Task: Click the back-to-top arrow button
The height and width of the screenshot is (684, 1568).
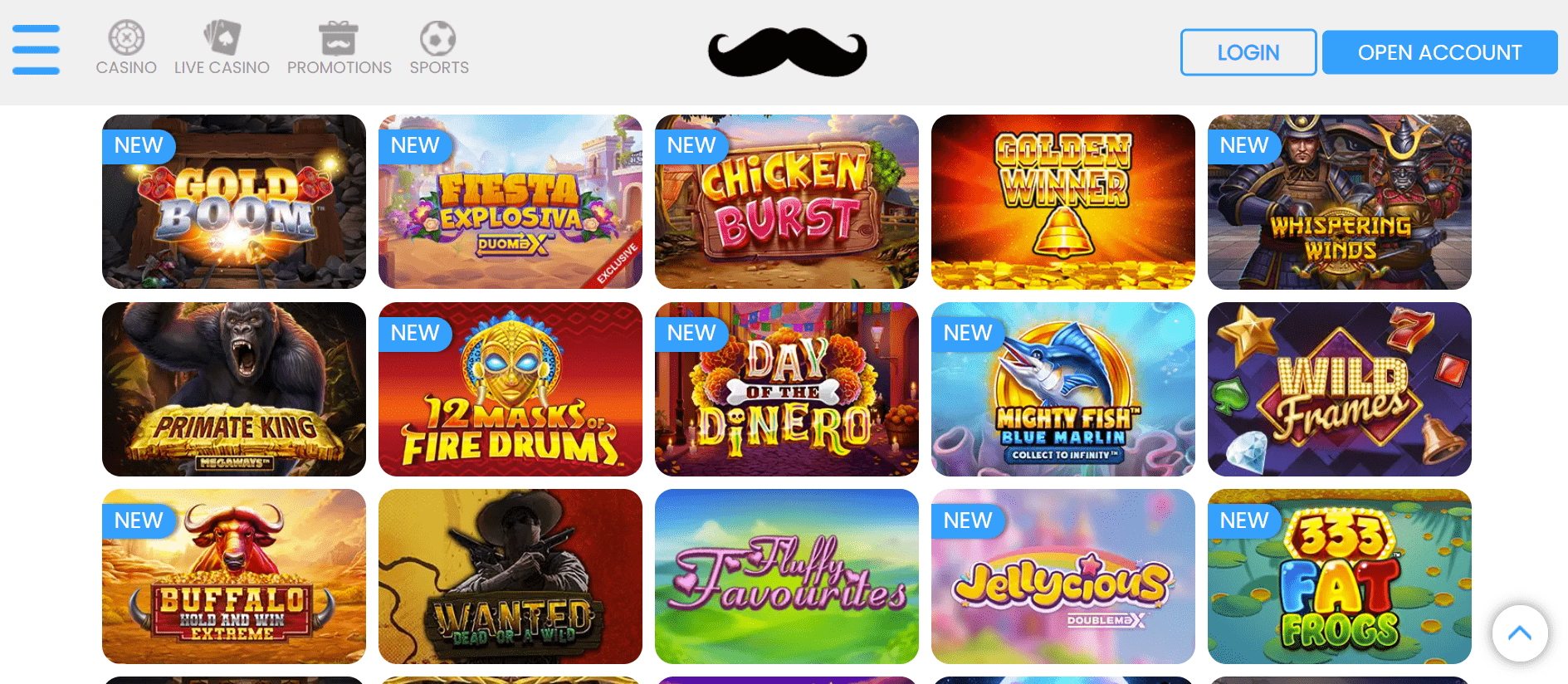Action: pos(1520,633)
